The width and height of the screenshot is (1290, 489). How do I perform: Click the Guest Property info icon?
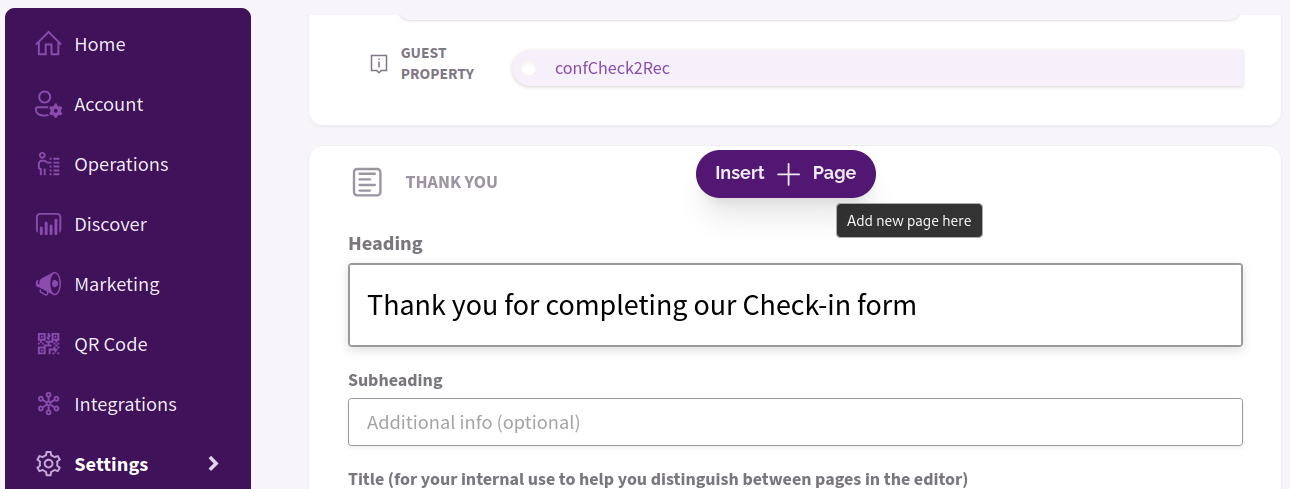point(379,64)
